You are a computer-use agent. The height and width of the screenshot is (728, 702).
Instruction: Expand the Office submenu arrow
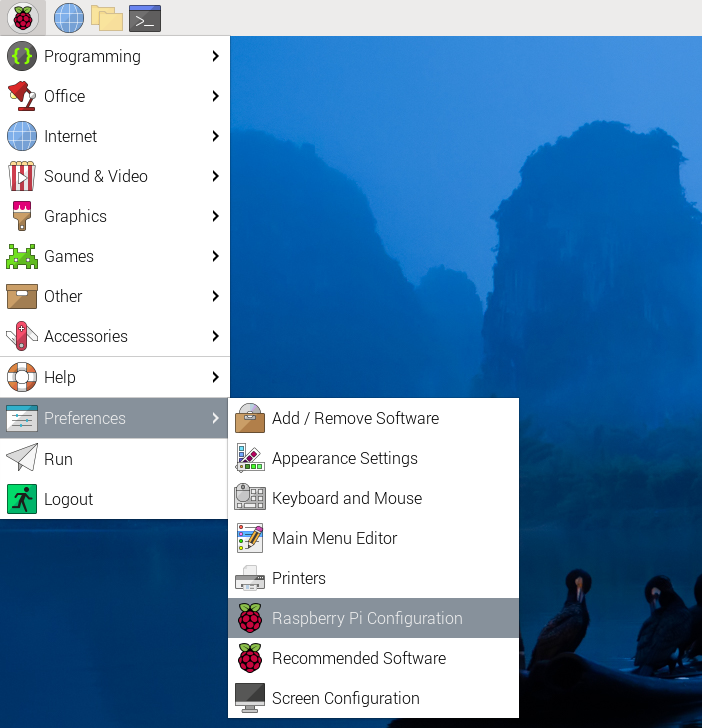tap(215, 96)
